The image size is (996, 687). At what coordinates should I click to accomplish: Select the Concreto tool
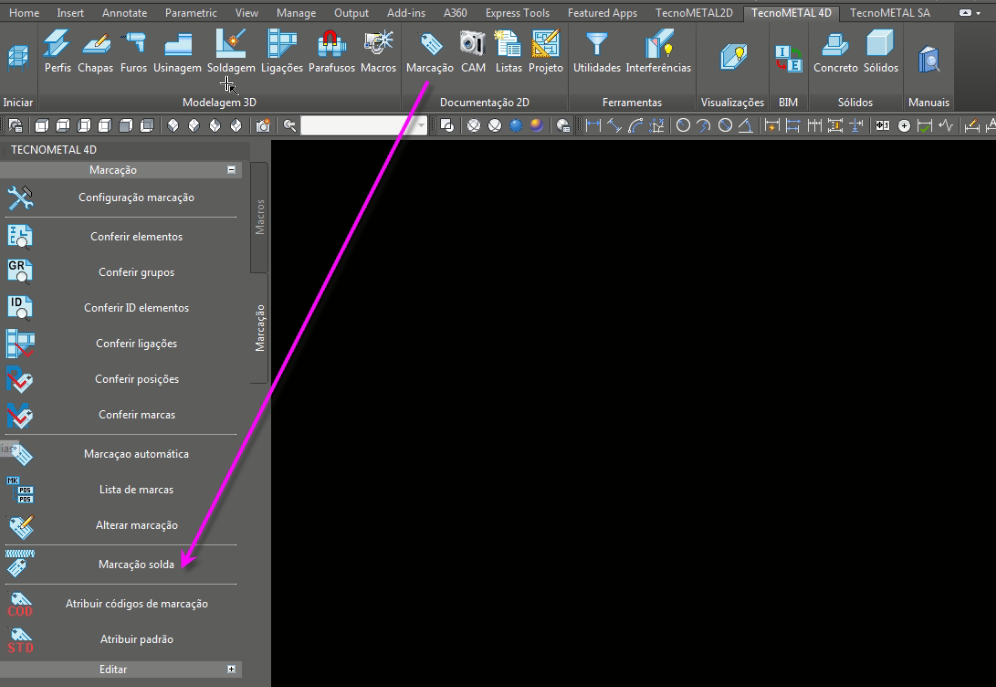(x=835, y=52)
